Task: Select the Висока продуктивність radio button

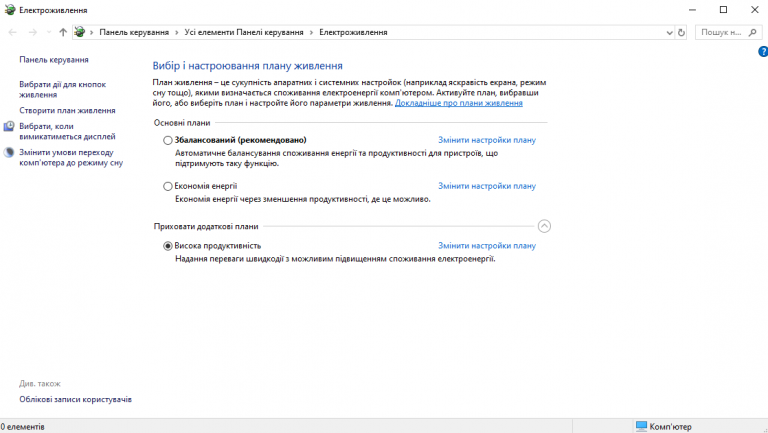Action: point(168,246)
